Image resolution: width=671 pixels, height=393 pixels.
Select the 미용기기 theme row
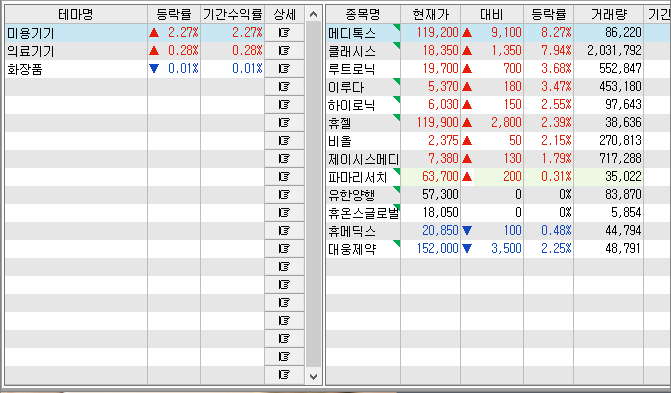pyautogui.click(x=134, y=33)
